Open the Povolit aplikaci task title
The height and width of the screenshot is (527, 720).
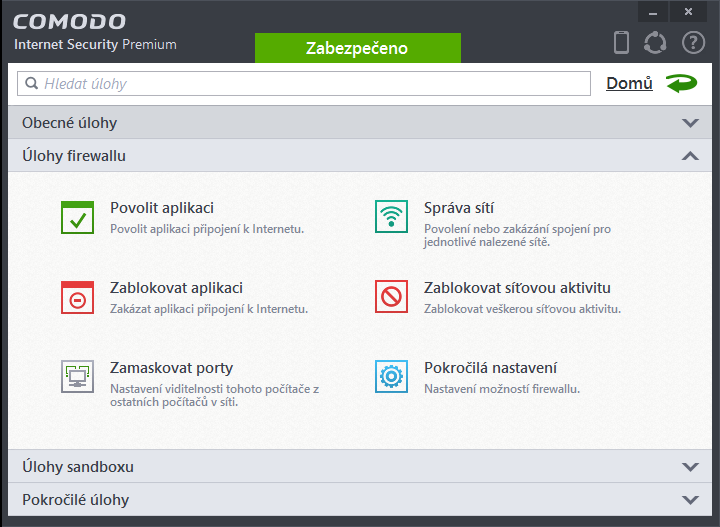162,208
